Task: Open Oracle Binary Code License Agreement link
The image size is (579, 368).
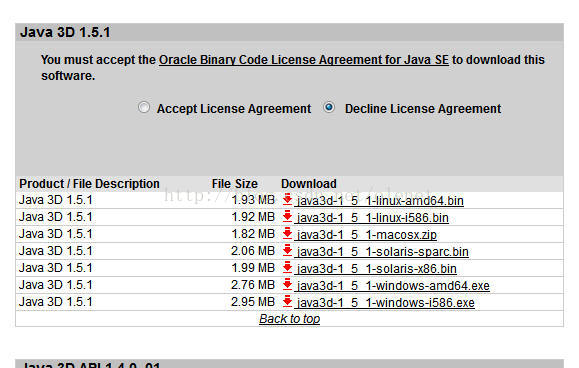Action: pyautogui.click(x=304, y=60)
